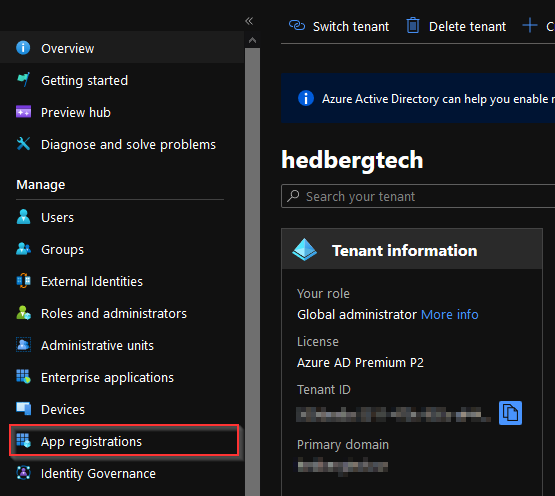Click the Your role label
555x496 pixels.
pyautogui.click(x=323, y=293)
